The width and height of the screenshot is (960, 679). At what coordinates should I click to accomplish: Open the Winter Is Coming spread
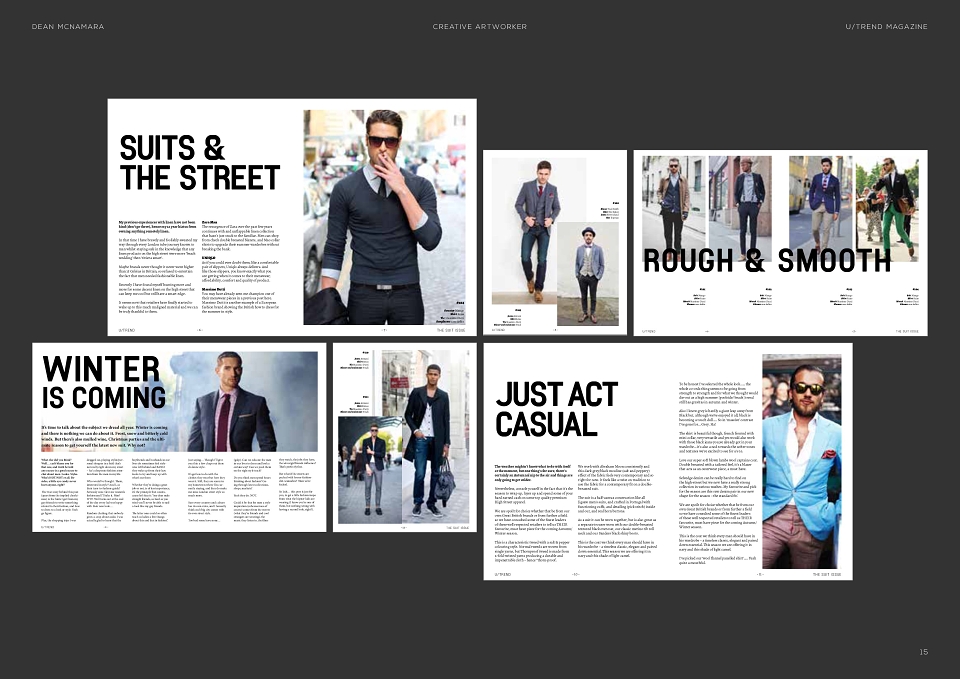click(179, 437)
